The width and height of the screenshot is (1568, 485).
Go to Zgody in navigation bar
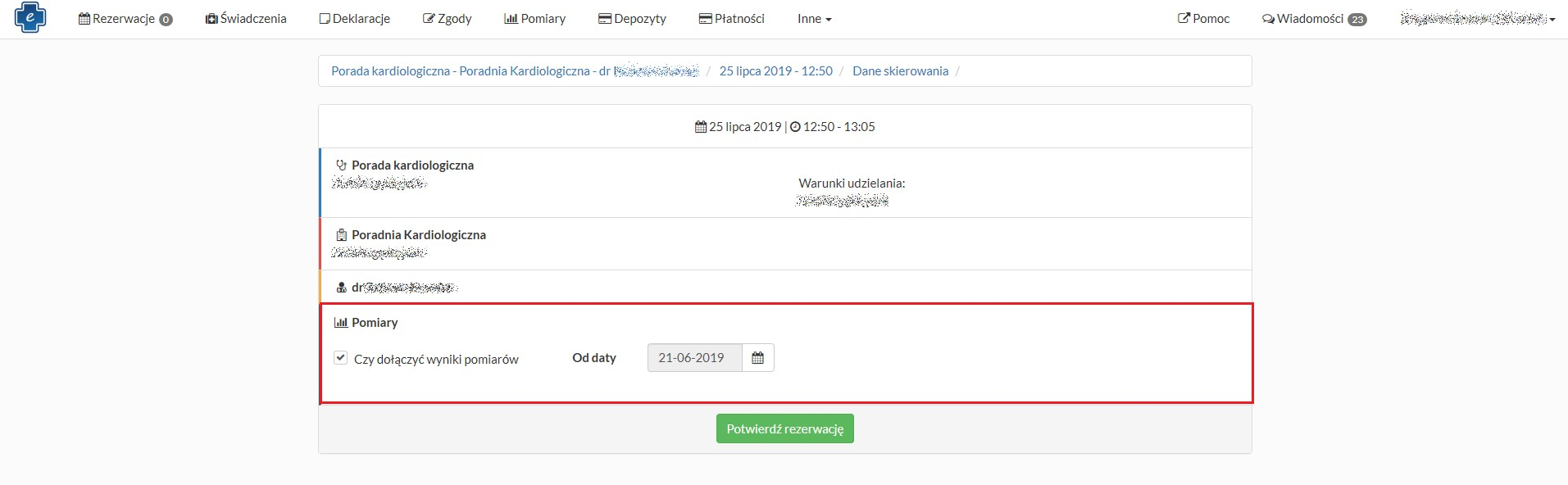tap(447, 19)
